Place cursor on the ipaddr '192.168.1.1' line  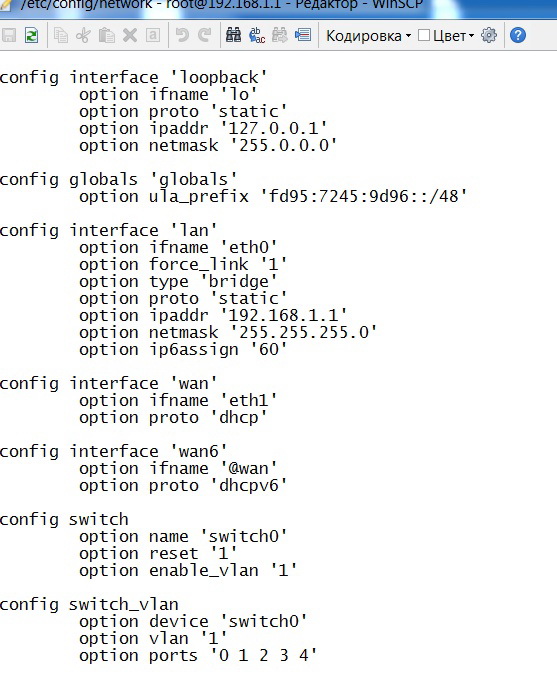click(x=213, y=315)
